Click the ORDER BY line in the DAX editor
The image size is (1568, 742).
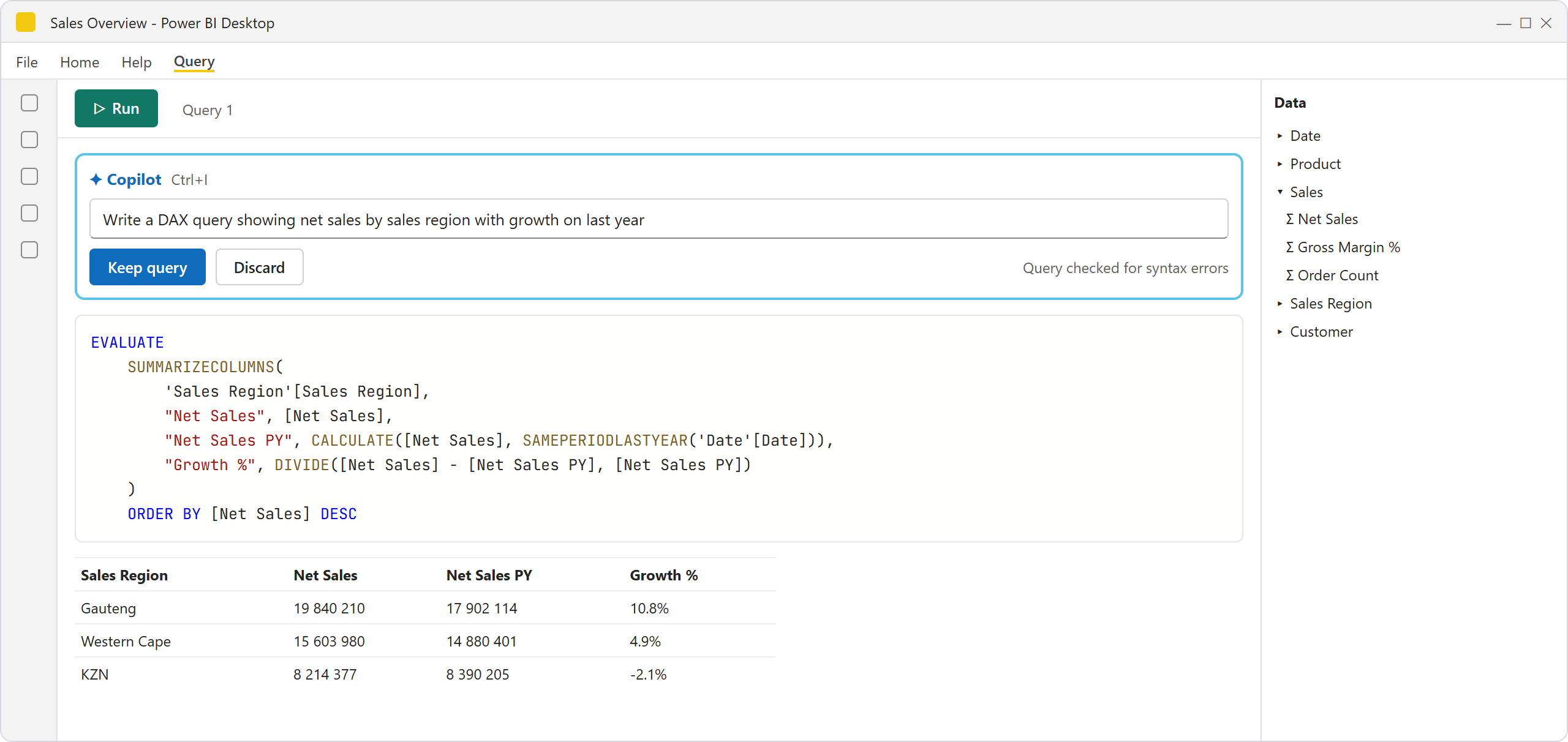(x=243, y=514)
